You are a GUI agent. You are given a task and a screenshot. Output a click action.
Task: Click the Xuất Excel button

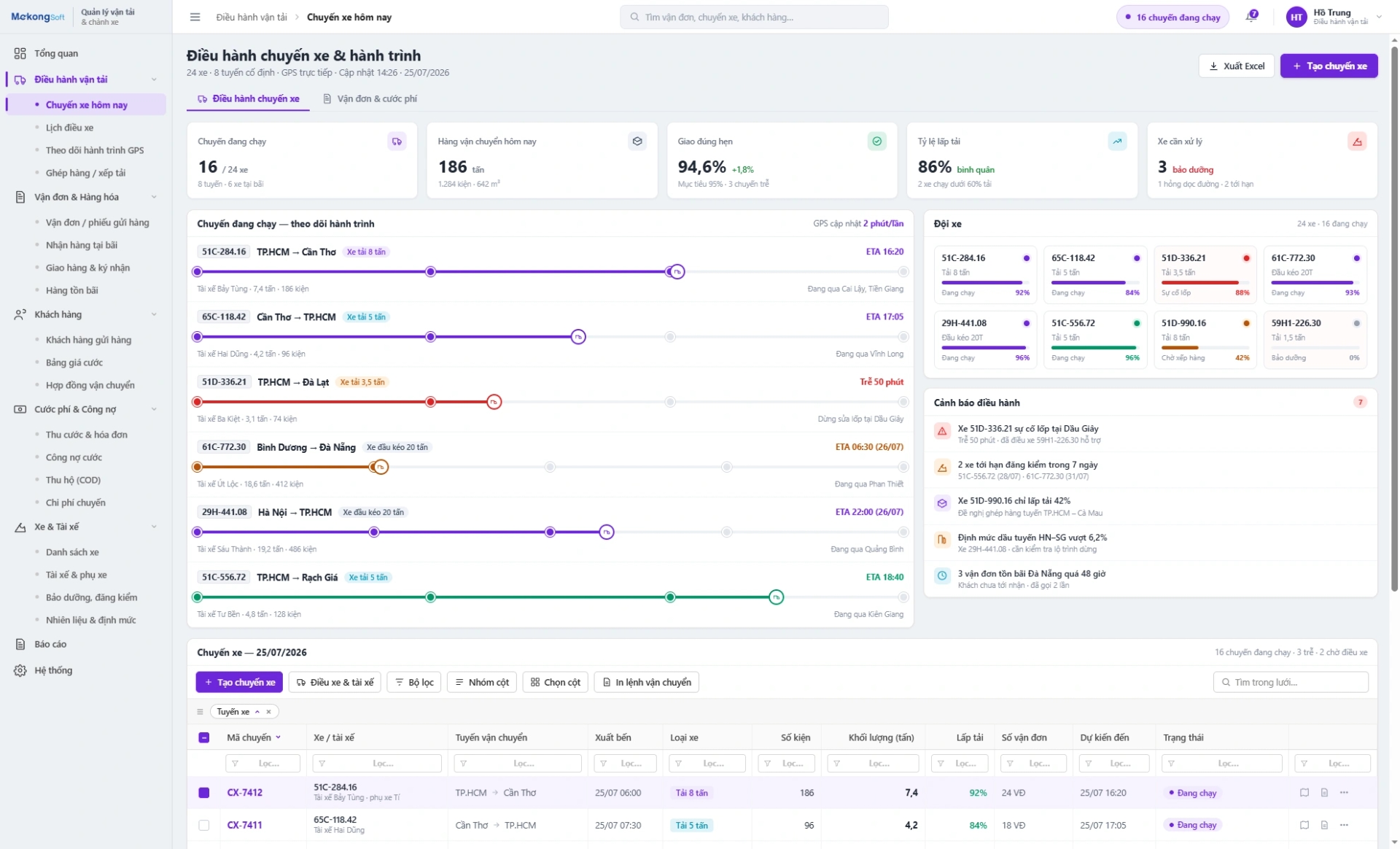[x=1236, y=66]
